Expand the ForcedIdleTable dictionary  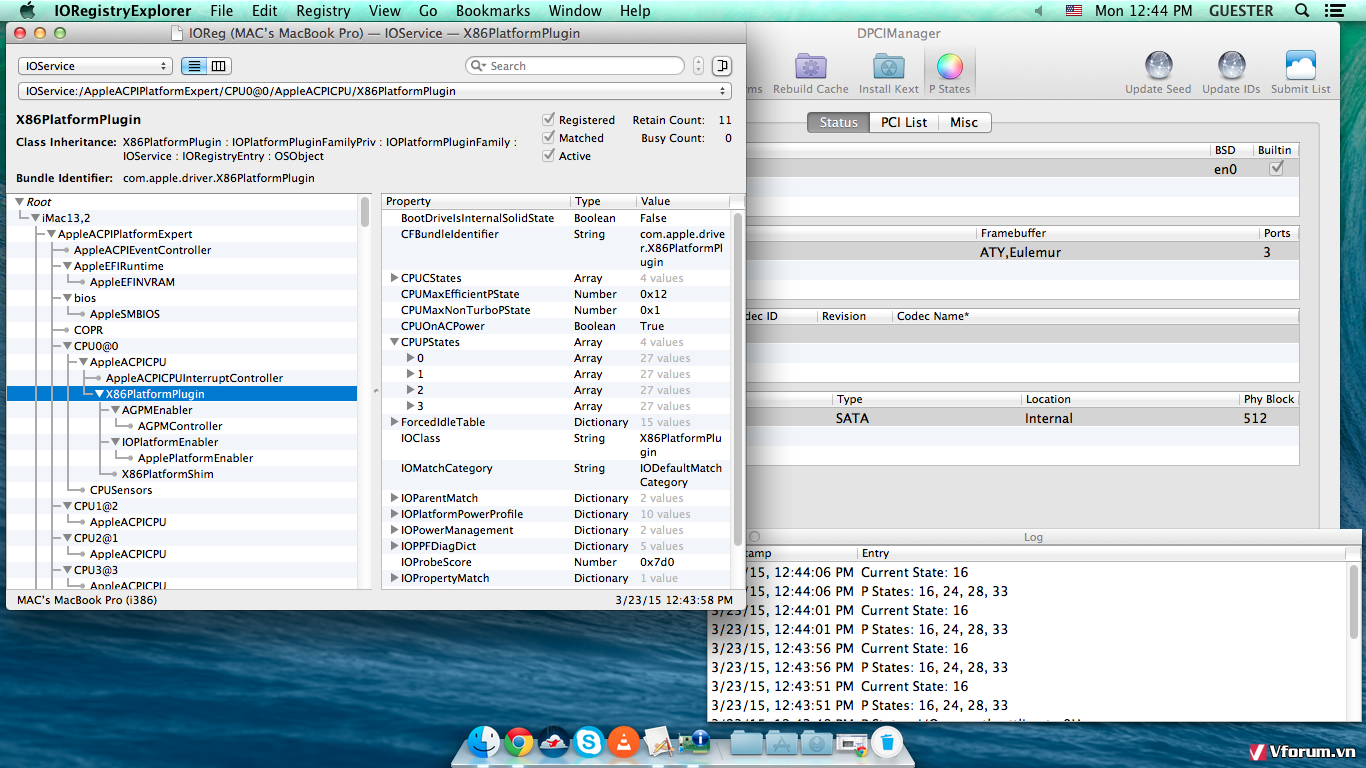[394, 422]
